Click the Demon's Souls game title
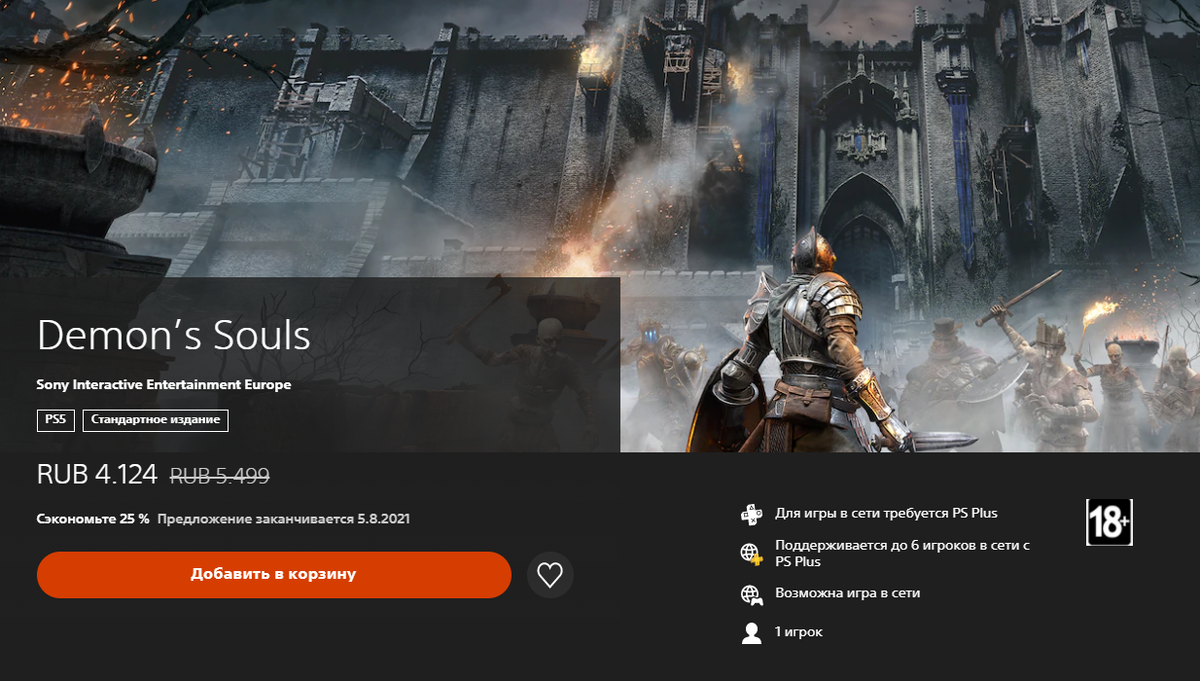 [174, 336]
